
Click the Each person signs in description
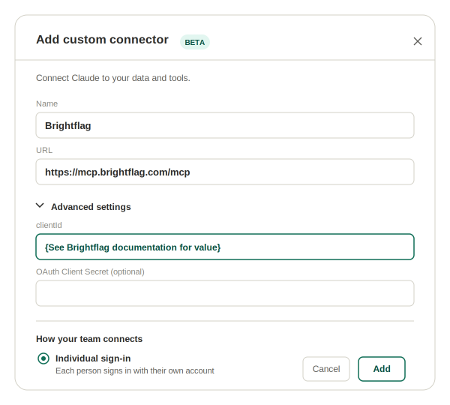(135, 371)
